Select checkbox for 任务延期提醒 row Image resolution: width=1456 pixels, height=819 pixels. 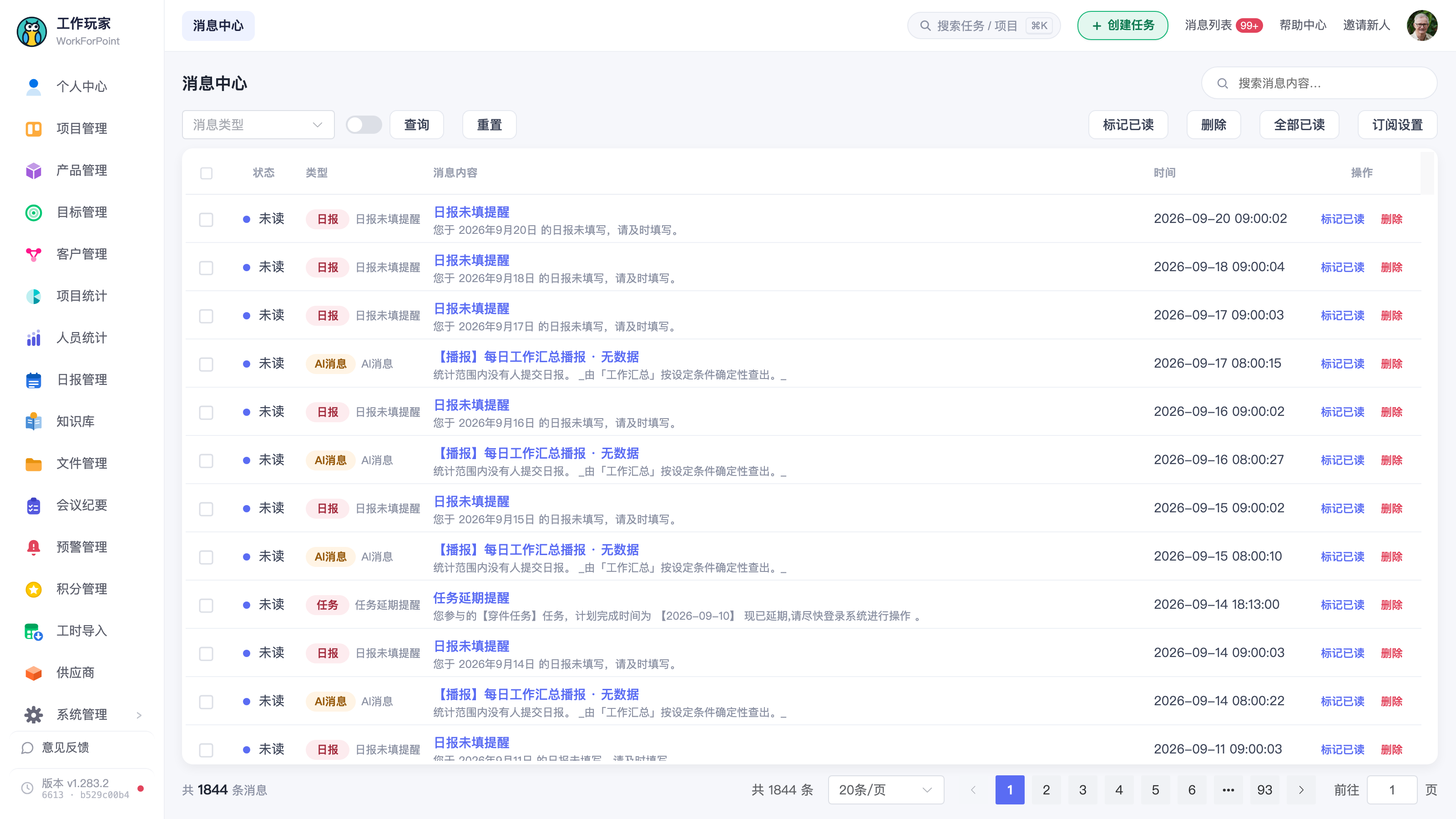[206, 605]
